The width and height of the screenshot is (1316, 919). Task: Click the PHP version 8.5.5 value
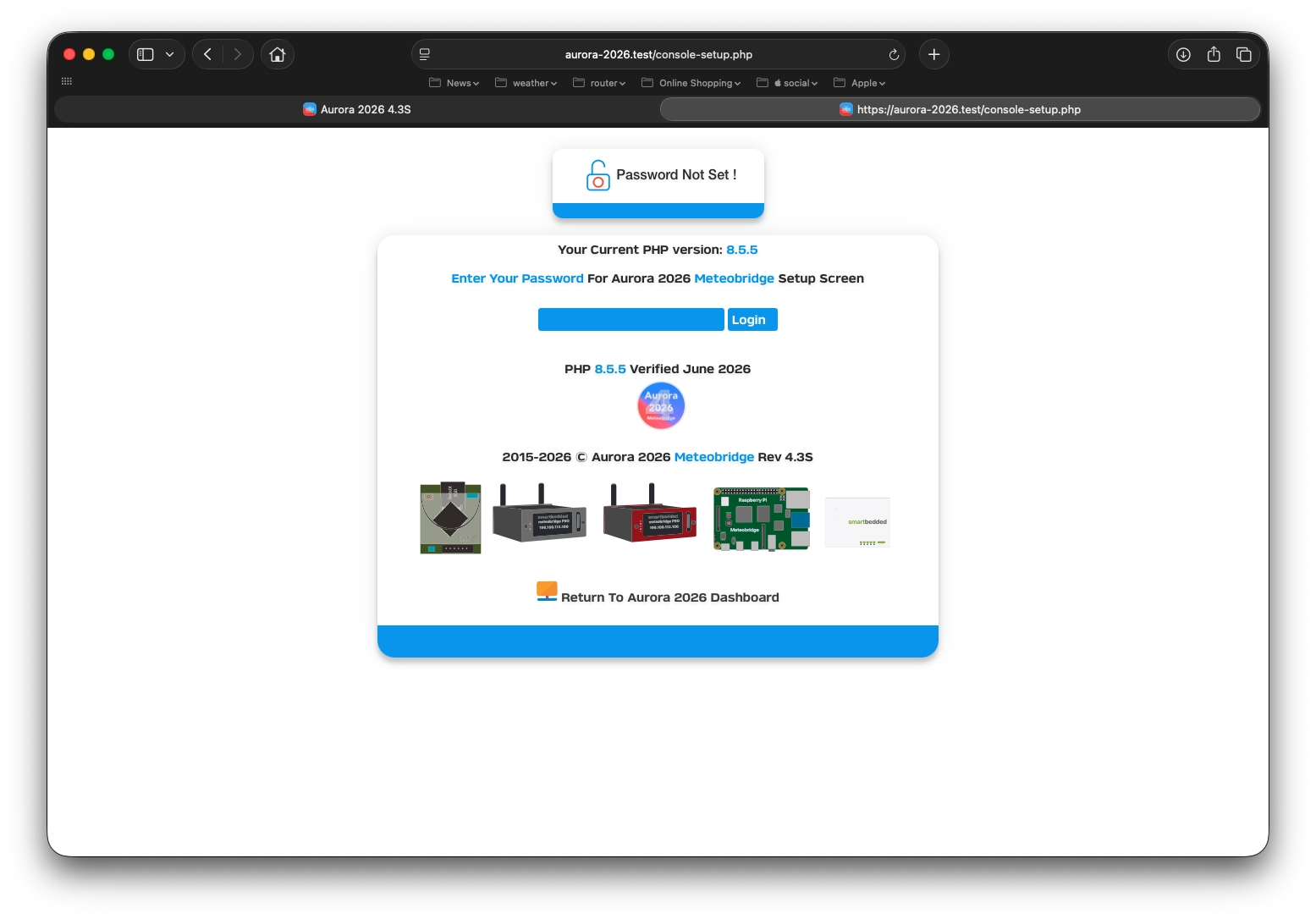pyautogui.click(x=742, y=250)
